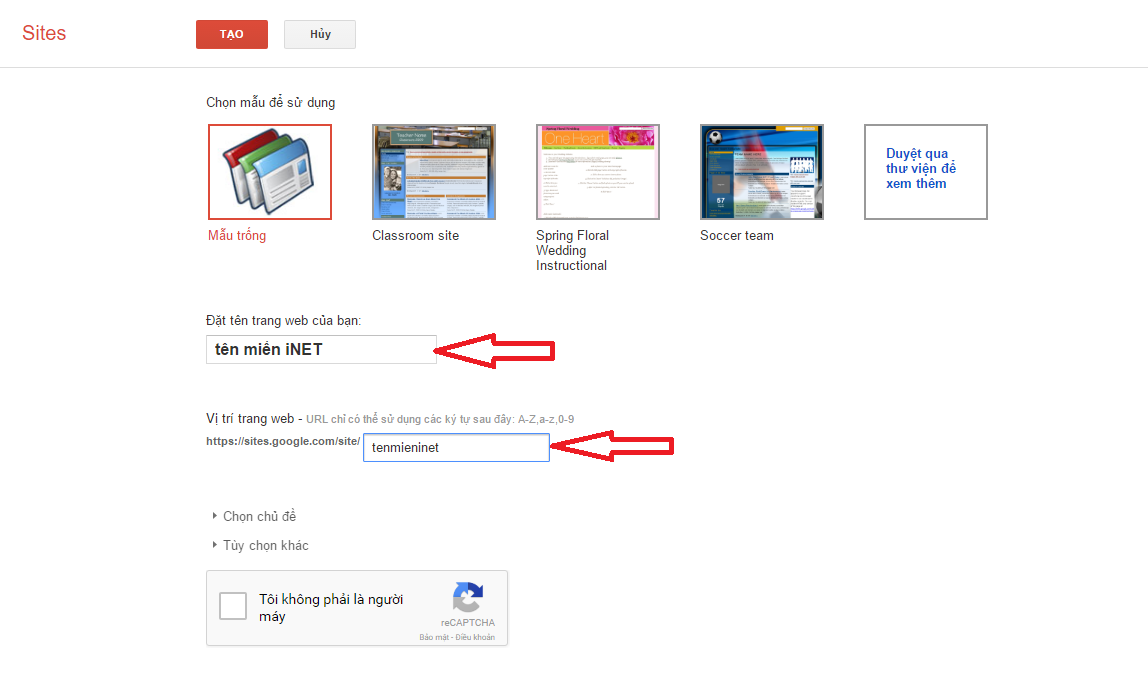Screen dimensions: 1148x674
Task: Open Duyệt qua thư viện để xem thêm
Action: 925,171
